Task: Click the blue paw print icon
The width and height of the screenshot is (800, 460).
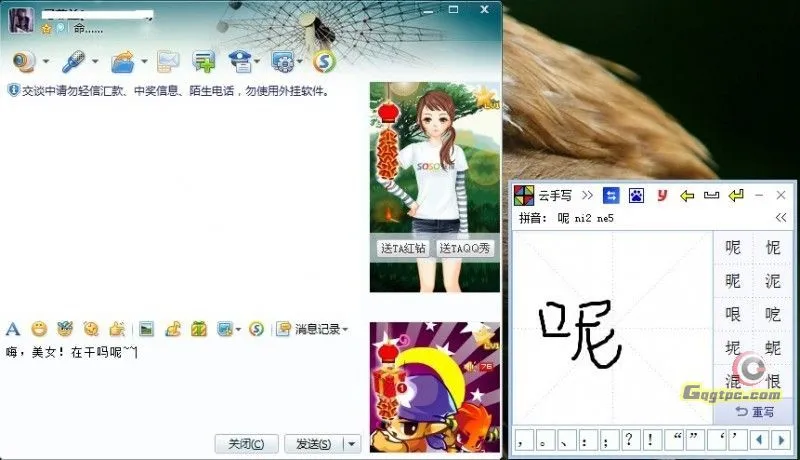Action: (x=636, y=195)
